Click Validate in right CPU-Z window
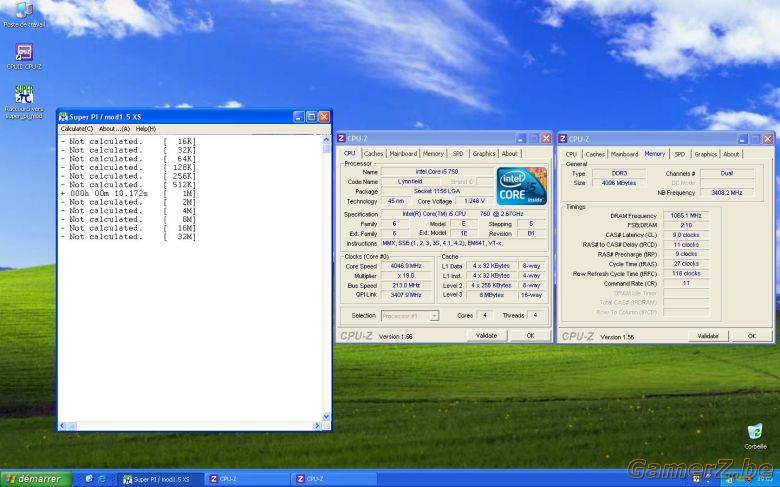 pos(708,336)
